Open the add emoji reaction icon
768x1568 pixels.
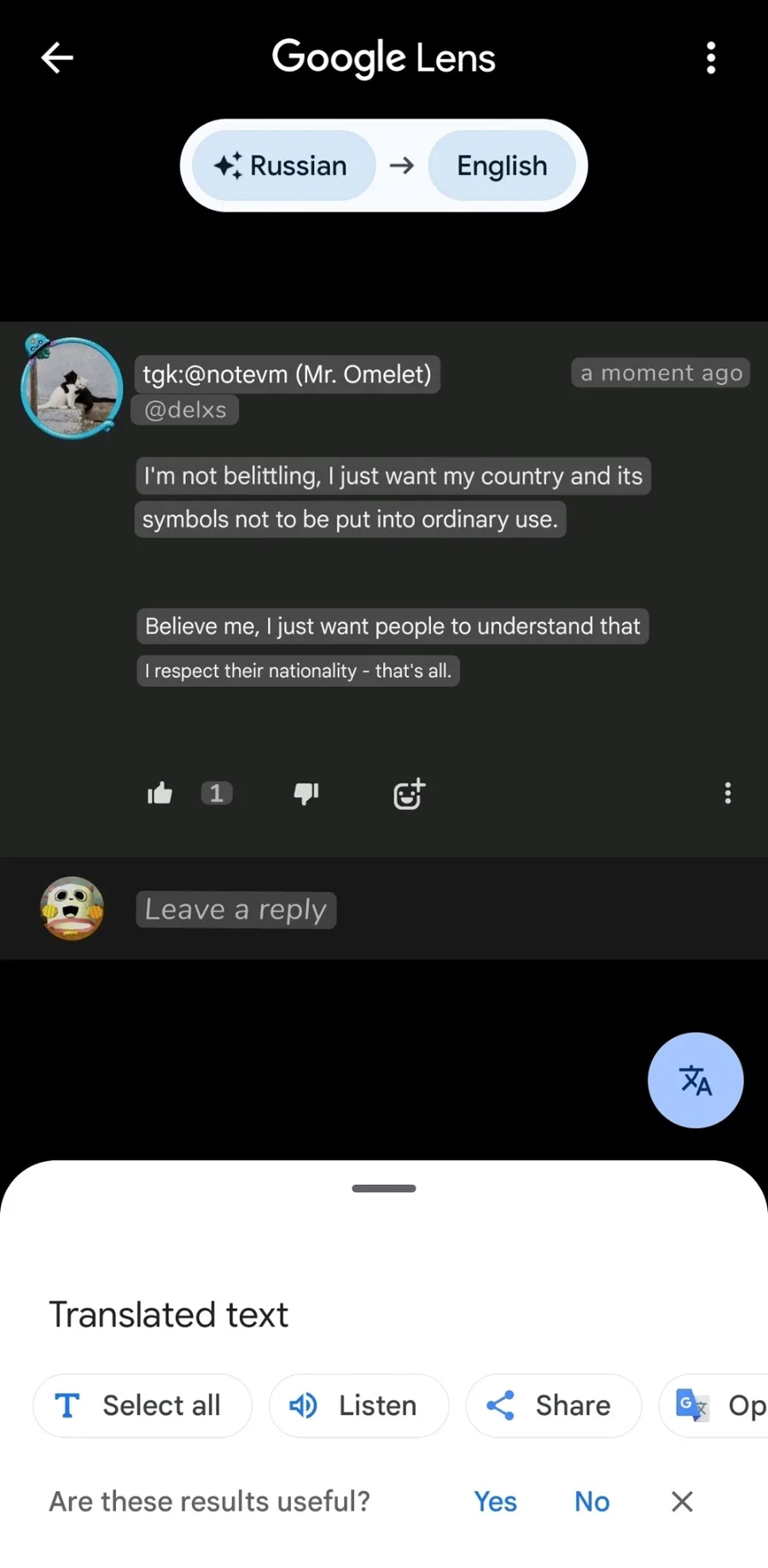pos(409,793)
